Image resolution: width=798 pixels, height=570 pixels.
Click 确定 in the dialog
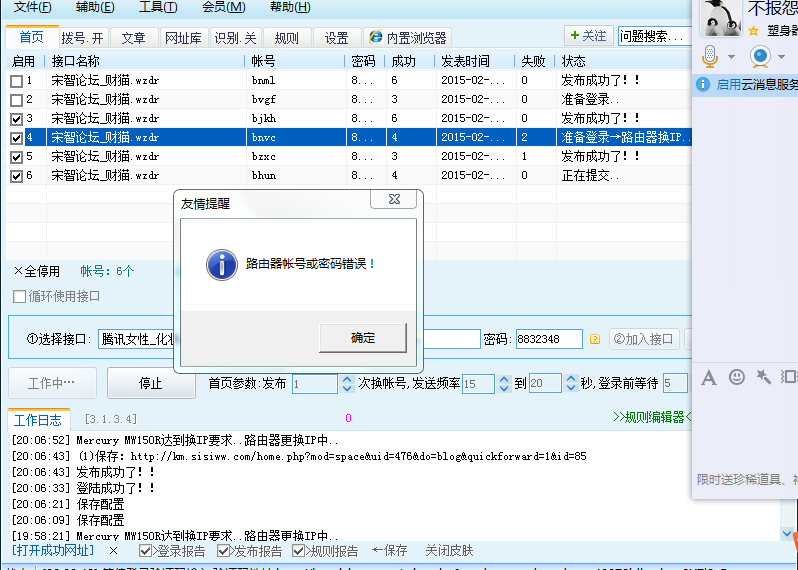click(x=363, y=337)
